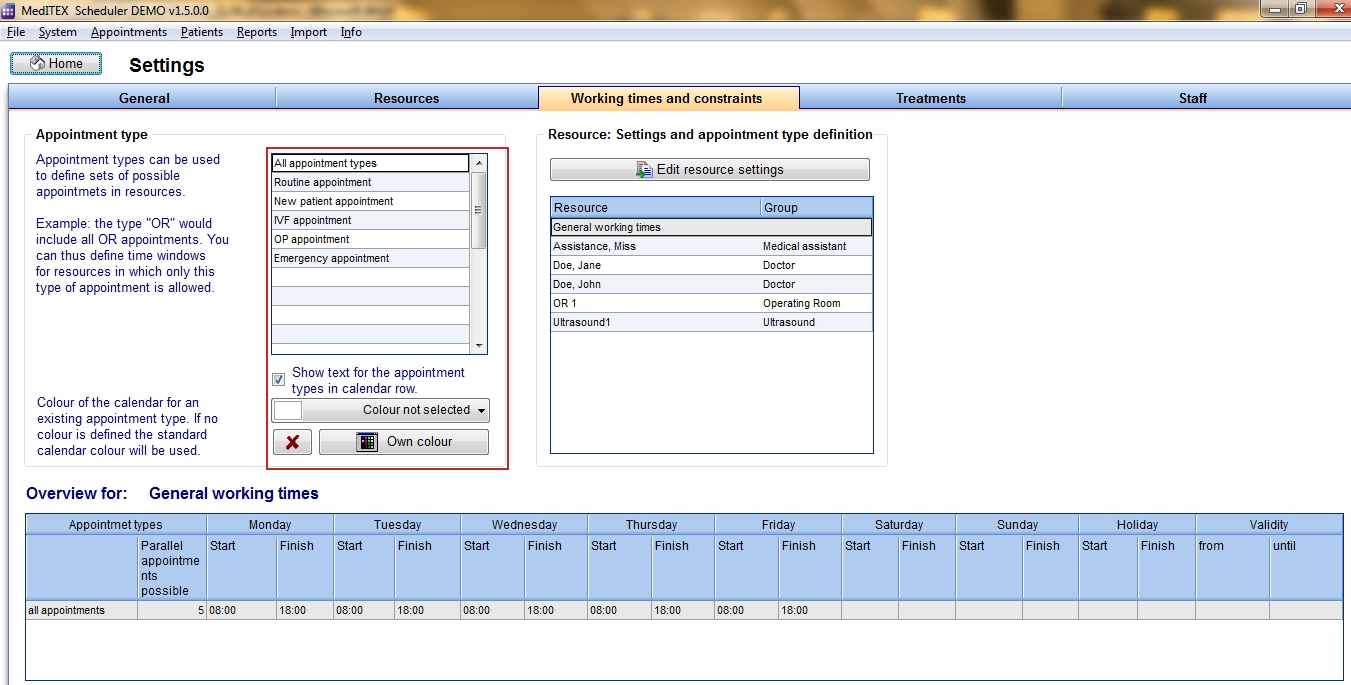Select Assistance, Miss resource row
The image size is (1351, 685).
711,246
